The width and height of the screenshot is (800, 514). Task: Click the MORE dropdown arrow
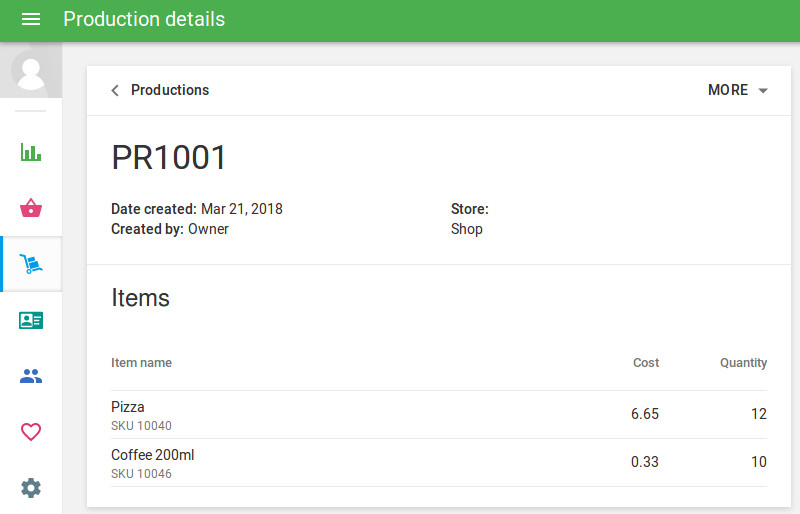(763, 91)
